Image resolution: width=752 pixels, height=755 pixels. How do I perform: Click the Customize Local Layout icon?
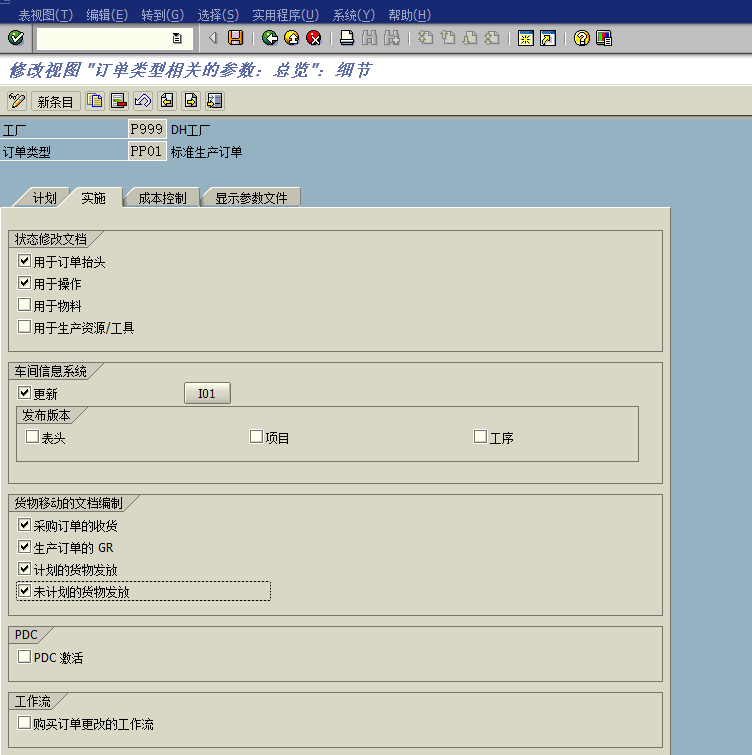click(604, 38)
